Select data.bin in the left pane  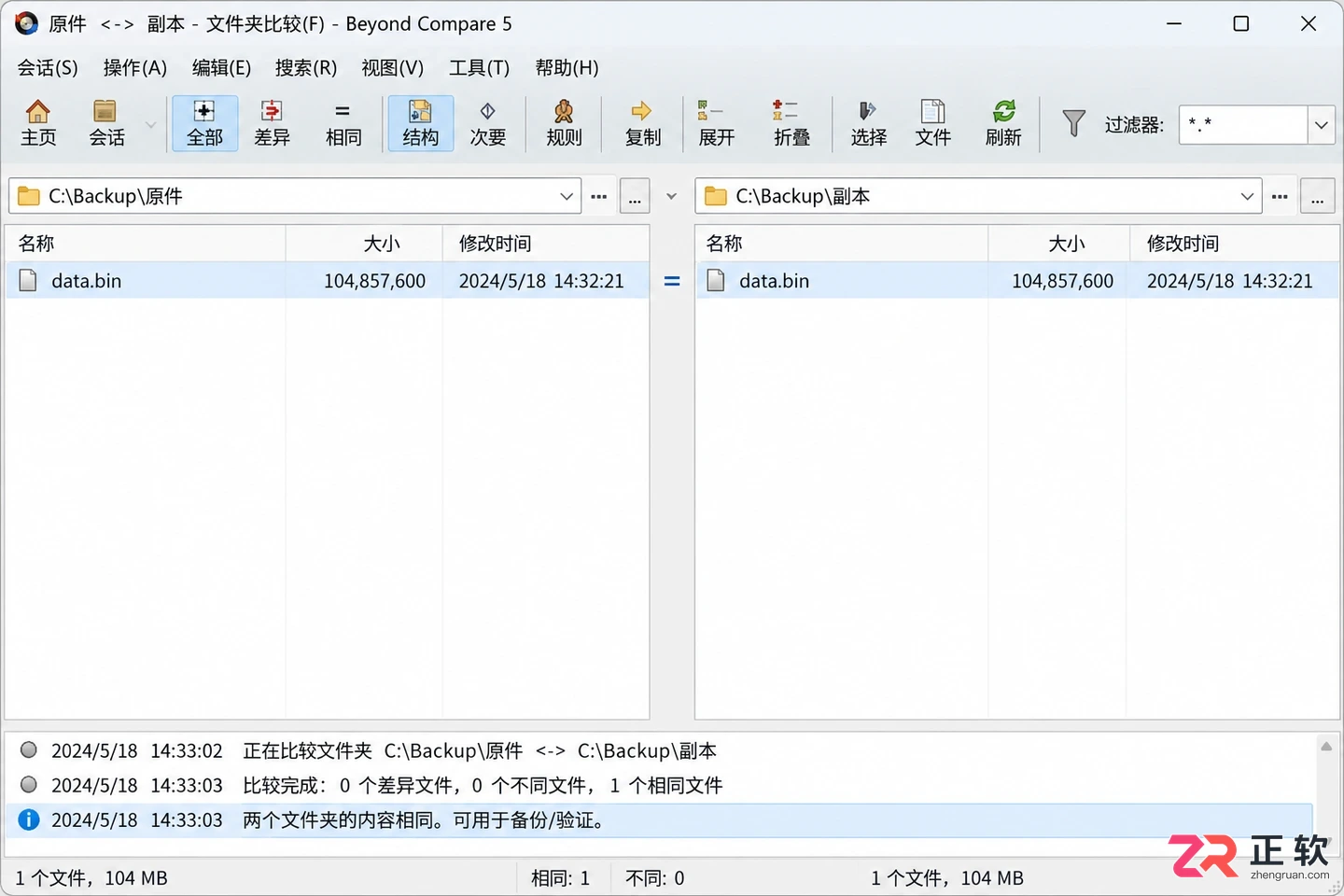(328, 281)
